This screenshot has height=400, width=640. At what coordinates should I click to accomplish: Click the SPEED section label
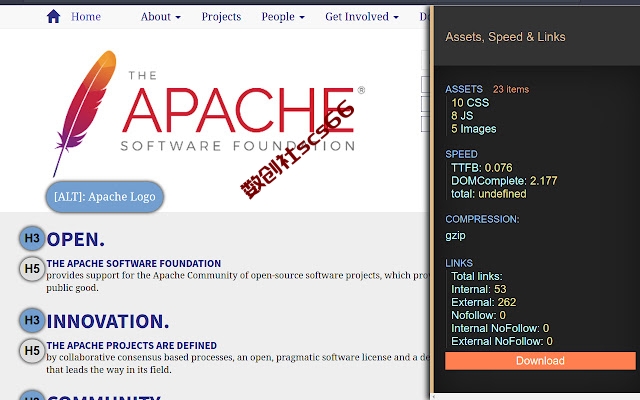click(461, 154)
